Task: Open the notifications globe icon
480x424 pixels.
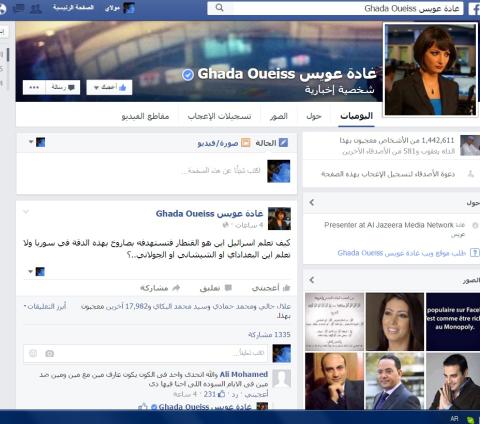Action: coord(2,9)
